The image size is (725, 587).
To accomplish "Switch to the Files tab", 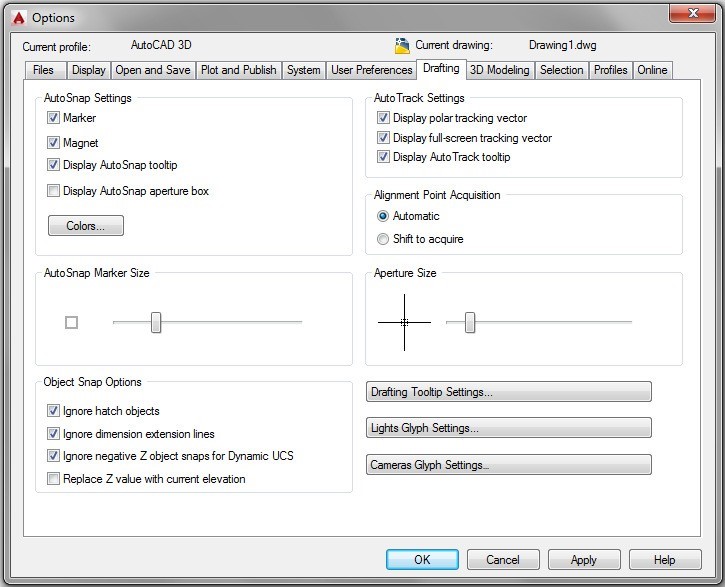I will click(x=45, y=70).
